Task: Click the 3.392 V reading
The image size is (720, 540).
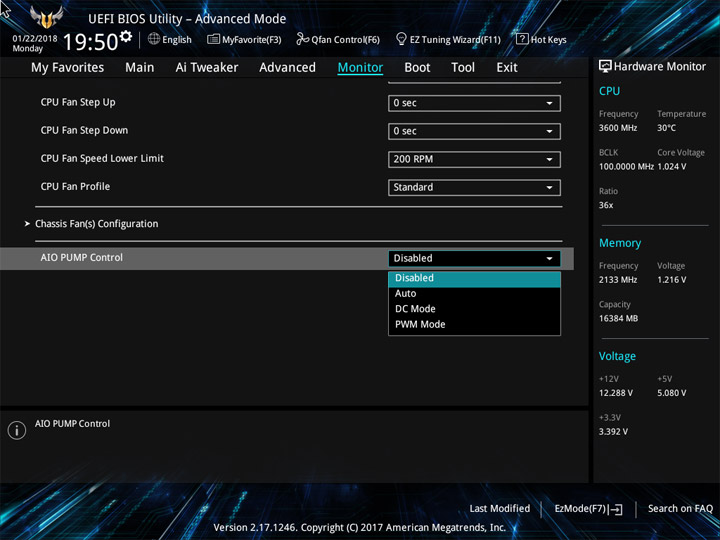Action: pos(613,432)
